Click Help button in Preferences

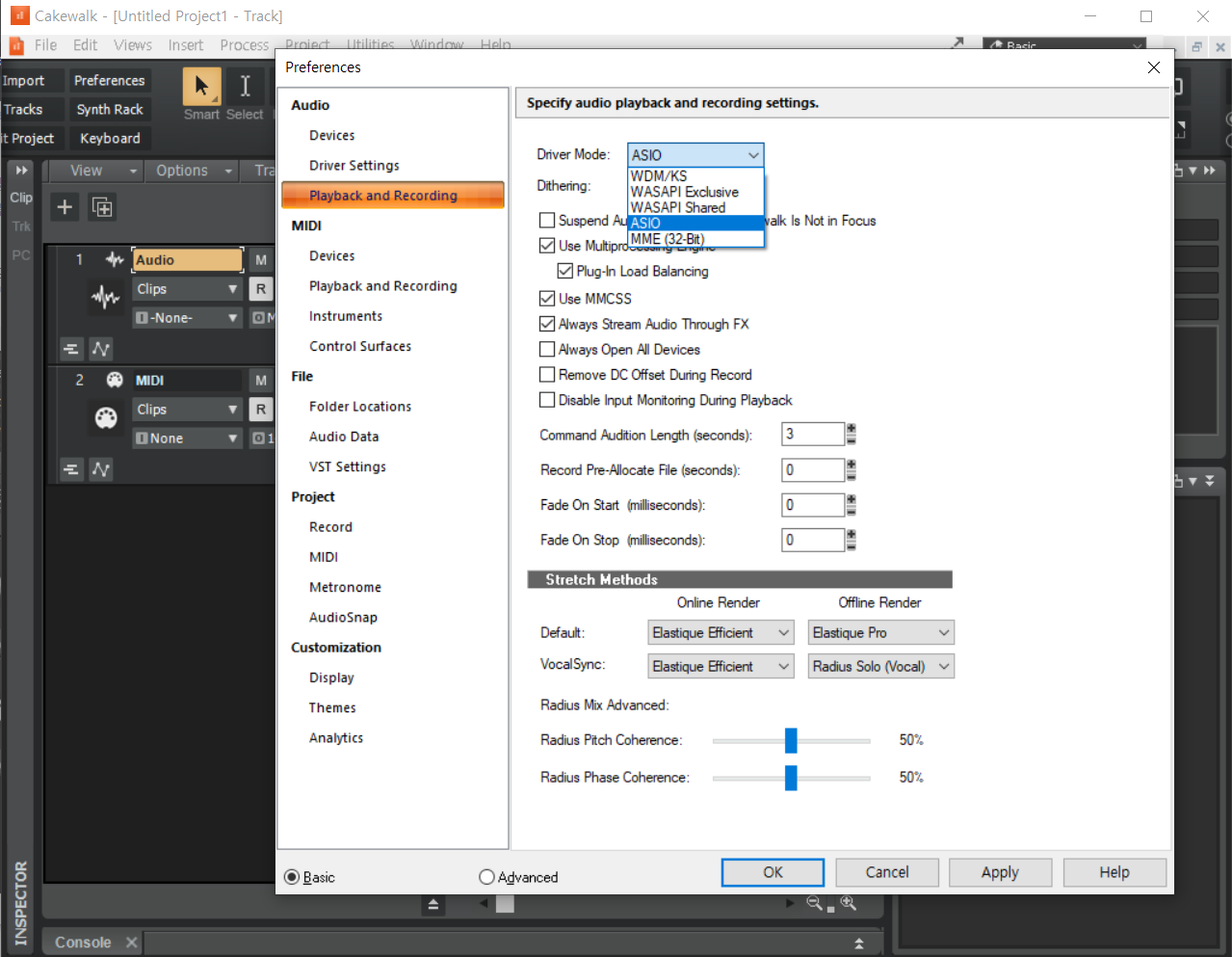(x=1114, y=872)
